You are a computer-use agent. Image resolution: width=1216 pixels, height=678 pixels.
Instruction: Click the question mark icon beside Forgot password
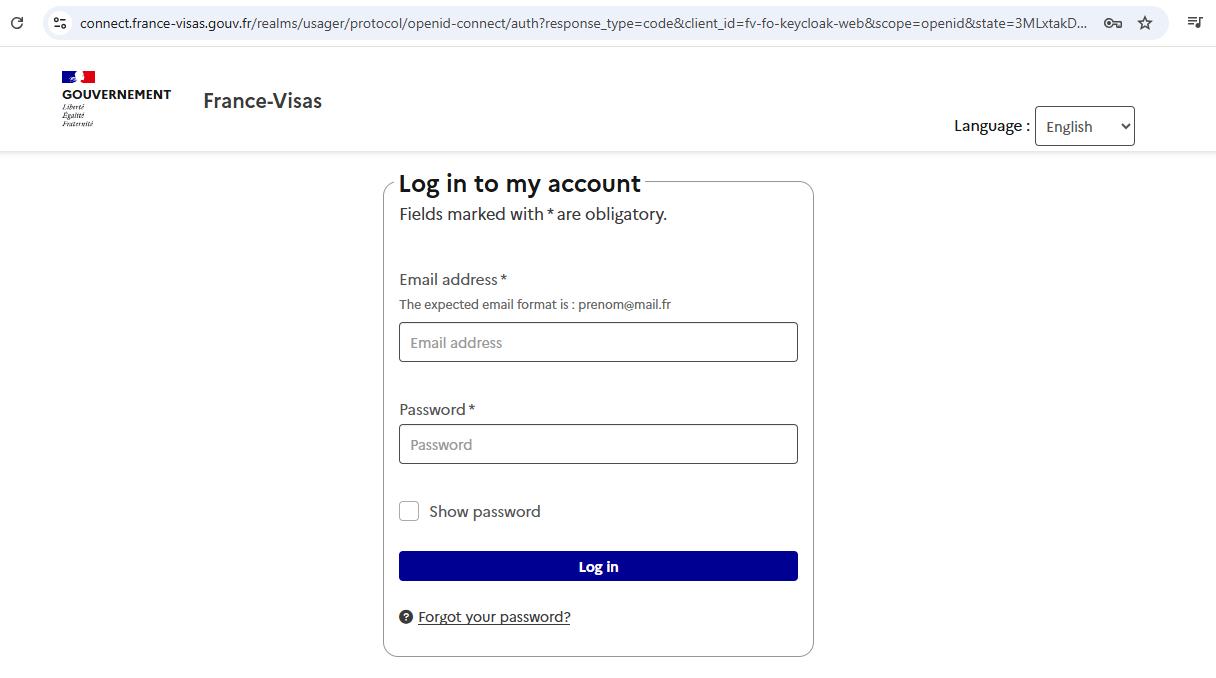click(x=406, y=617)
